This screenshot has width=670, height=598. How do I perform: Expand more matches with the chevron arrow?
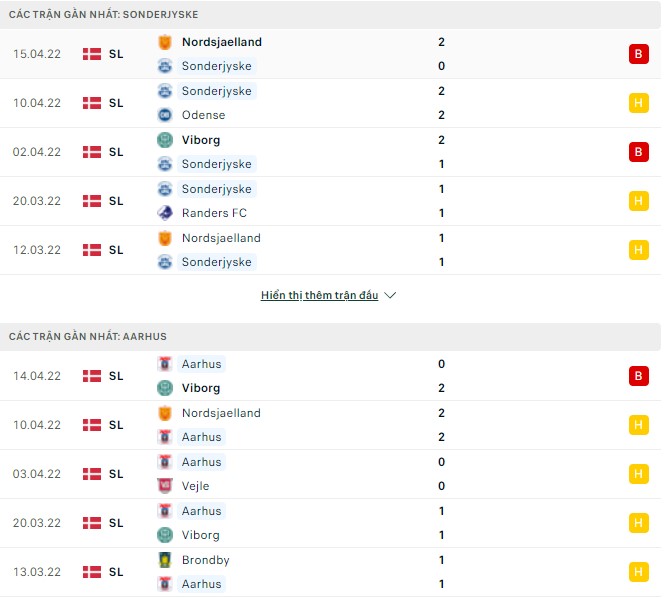click(x=390, y=296)
